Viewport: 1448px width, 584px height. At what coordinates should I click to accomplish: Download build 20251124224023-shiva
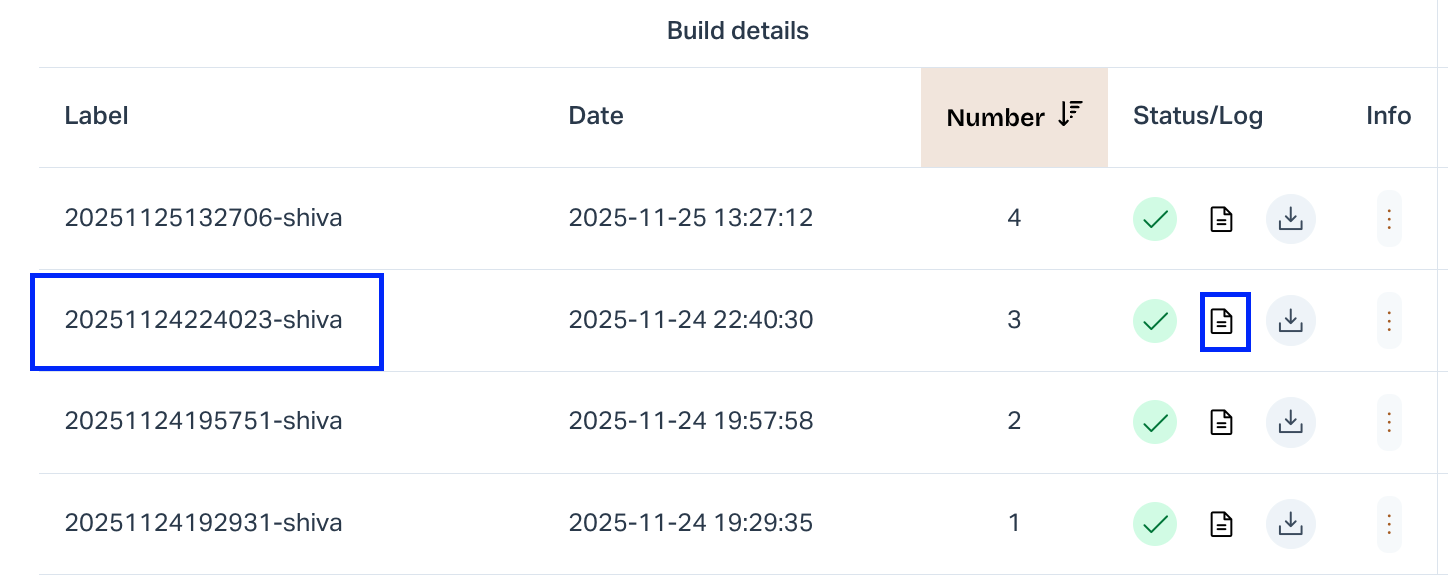pos(1291,321)
